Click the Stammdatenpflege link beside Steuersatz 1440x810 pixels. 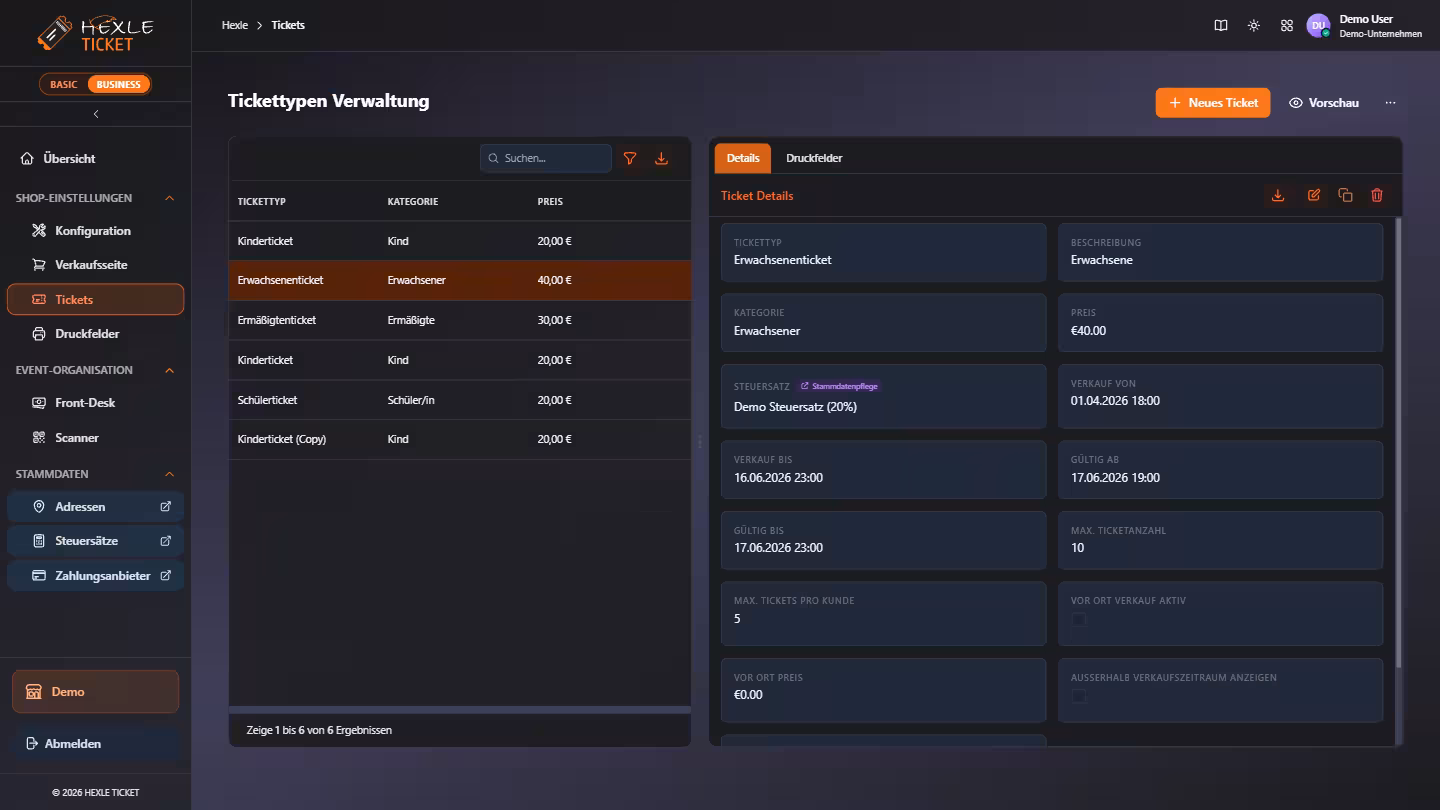[x=839, y=386]
